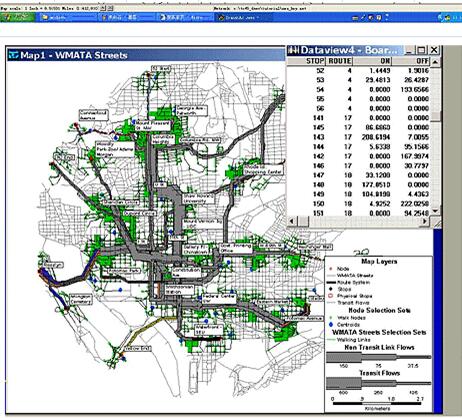This screenshot has height=418, width=462.
Task: Click the Dataview4 window title icon
Action: point(294,50)
